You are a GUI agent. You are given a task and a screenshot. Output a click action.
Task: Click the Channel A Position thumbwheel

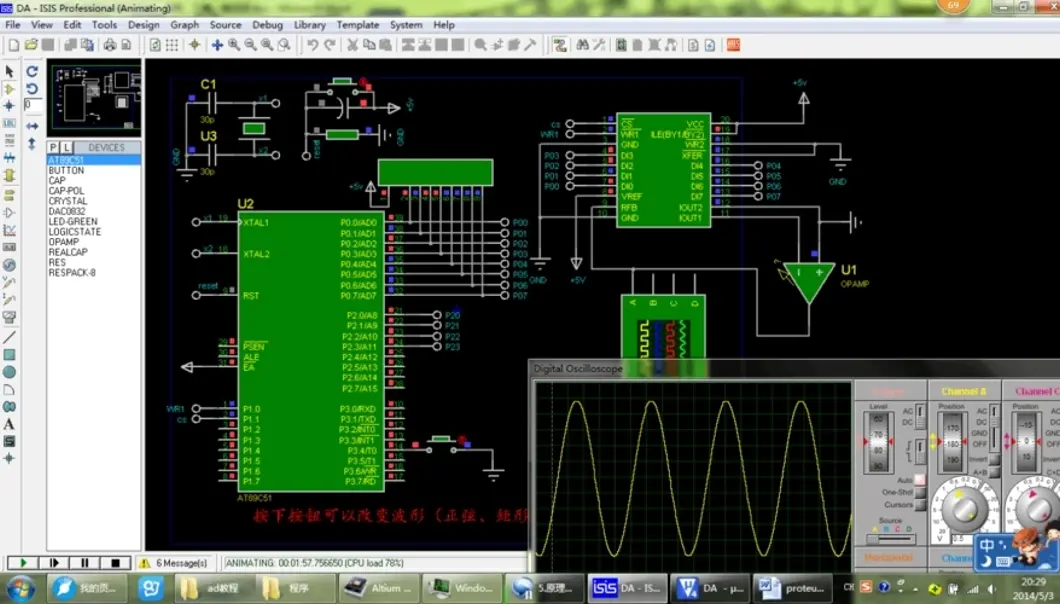point(952,442)
